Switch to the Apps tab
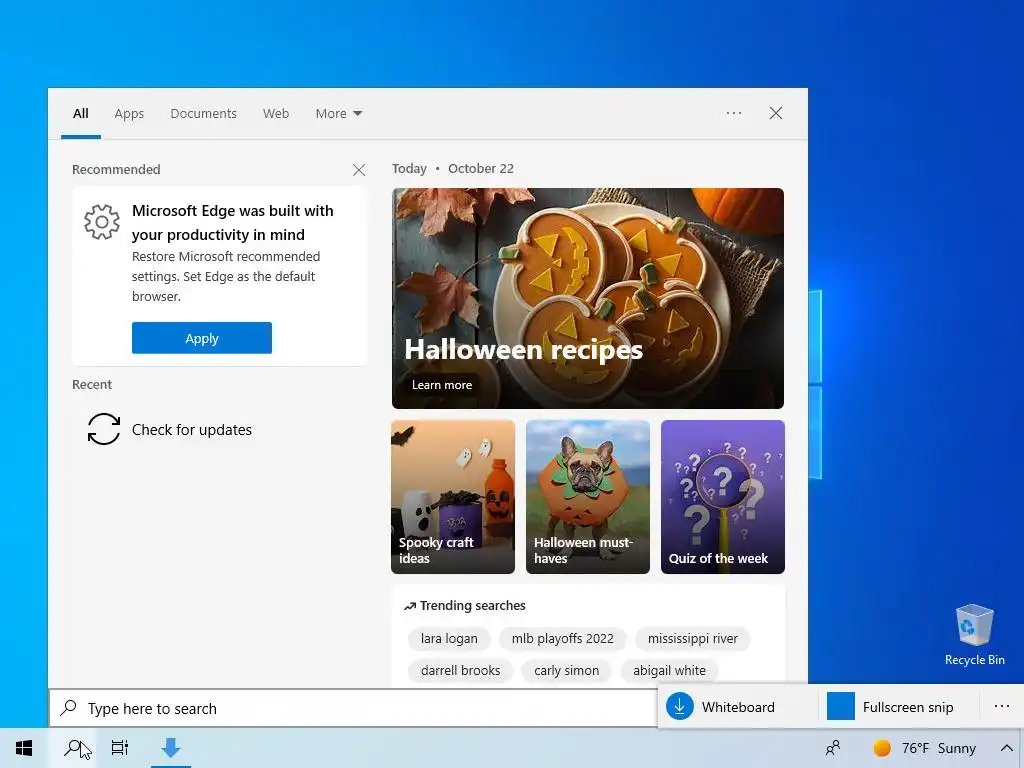 [129, 114]
